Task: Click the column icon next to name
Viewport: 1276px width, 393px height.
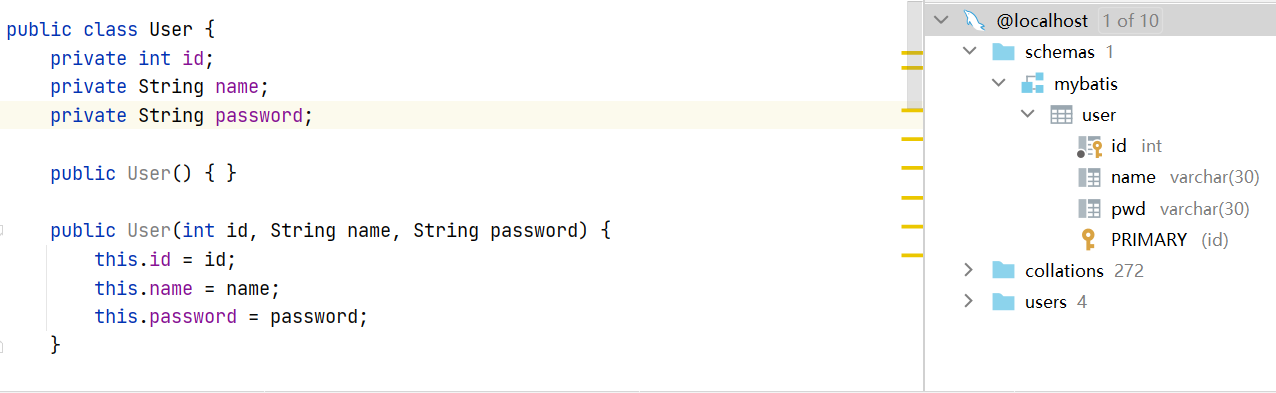Action: (1089, 178)
